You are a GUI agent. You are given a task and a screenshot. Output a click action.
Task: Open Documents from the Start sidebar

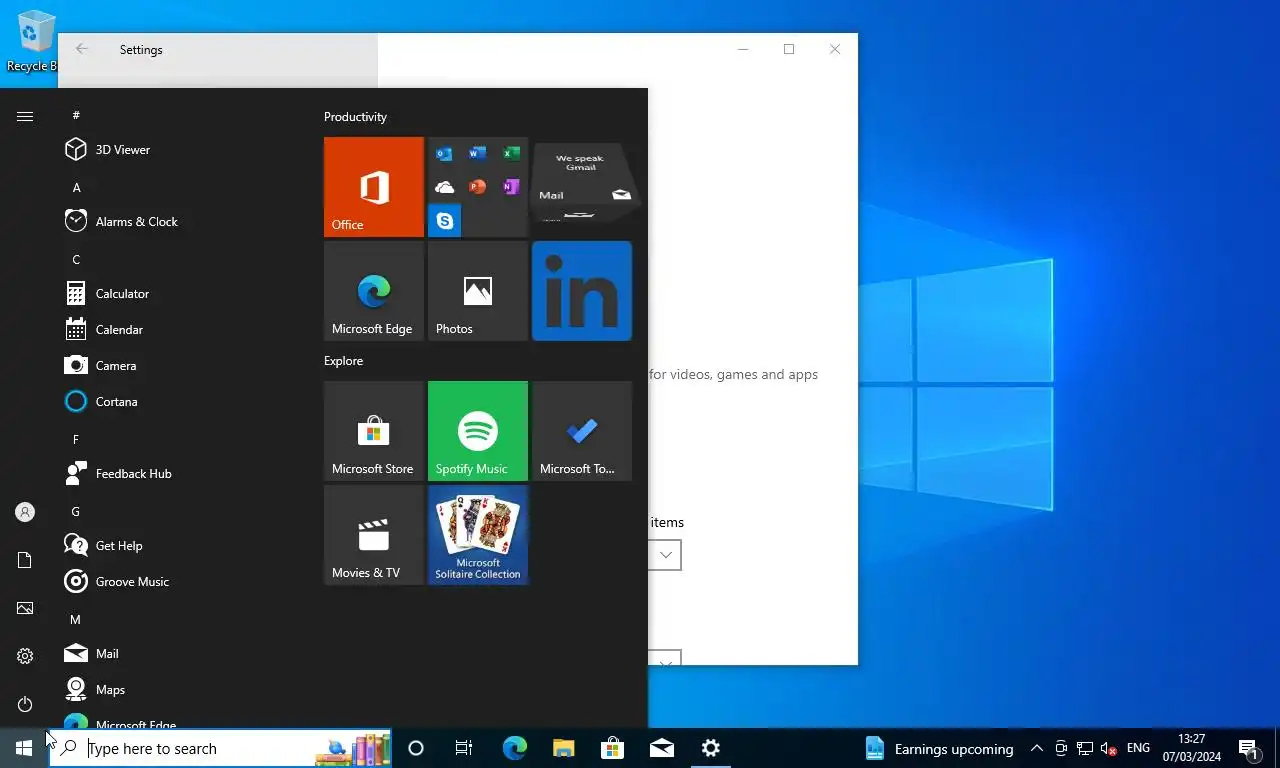click(25, 560)
